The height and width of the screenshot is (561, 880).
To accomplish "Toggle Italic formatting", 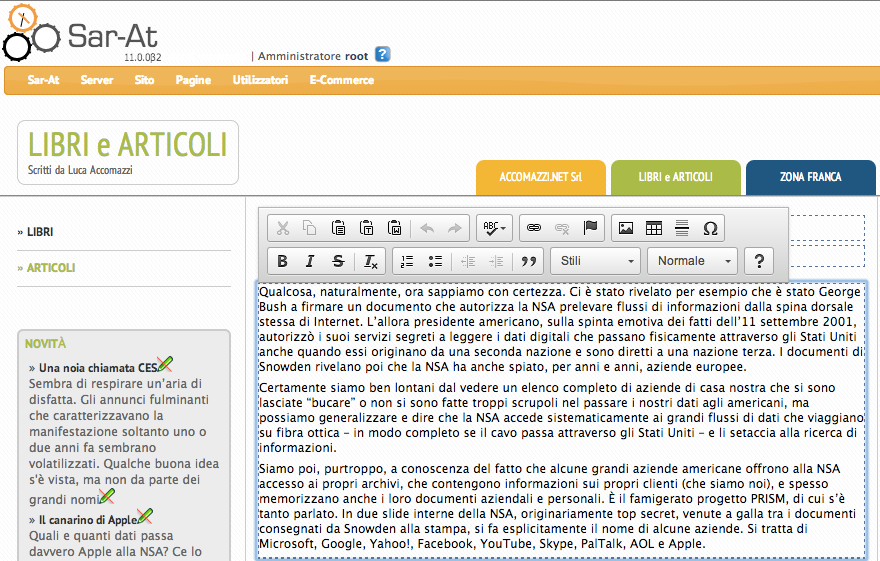I will pos(310,261).
